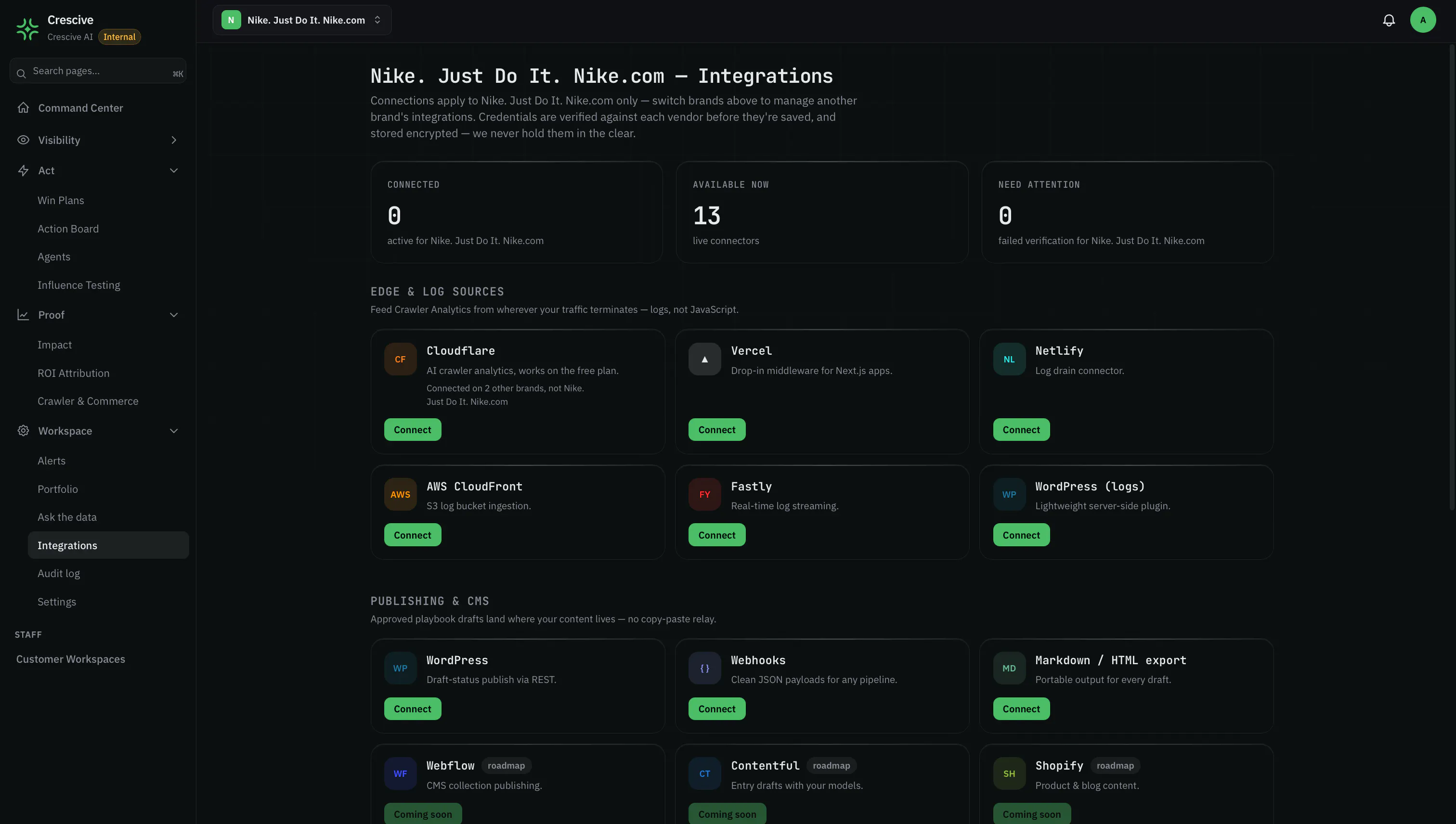Click Webflow's Coming soon button

coord(423,814)
